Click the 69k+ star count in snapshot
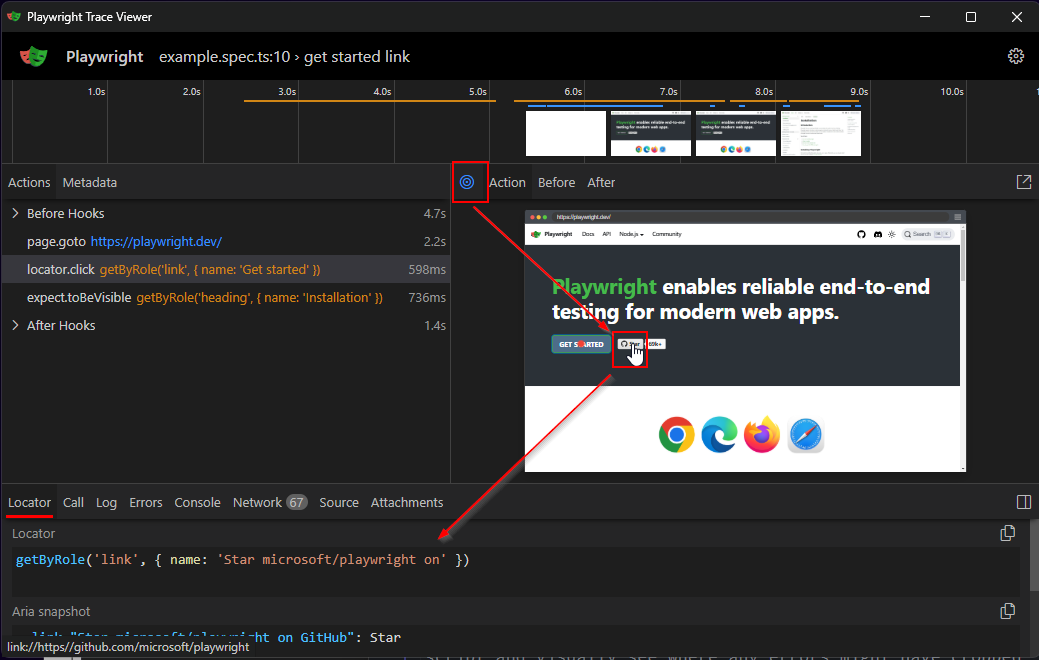The height and width of the screenshot is (660, 1039). [655, 344]
